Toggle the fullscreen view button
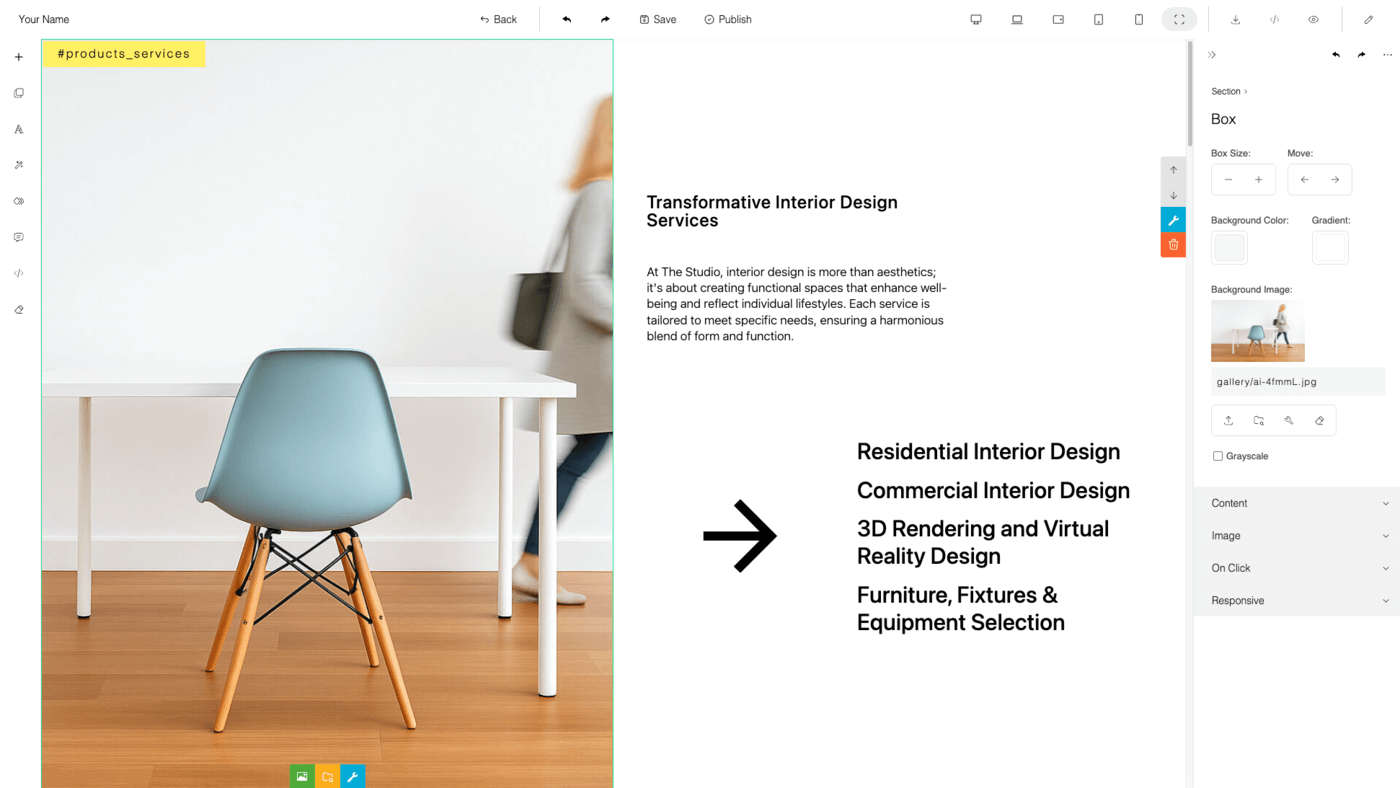This screenshot has width=1400, height=788. (1179, 19)
